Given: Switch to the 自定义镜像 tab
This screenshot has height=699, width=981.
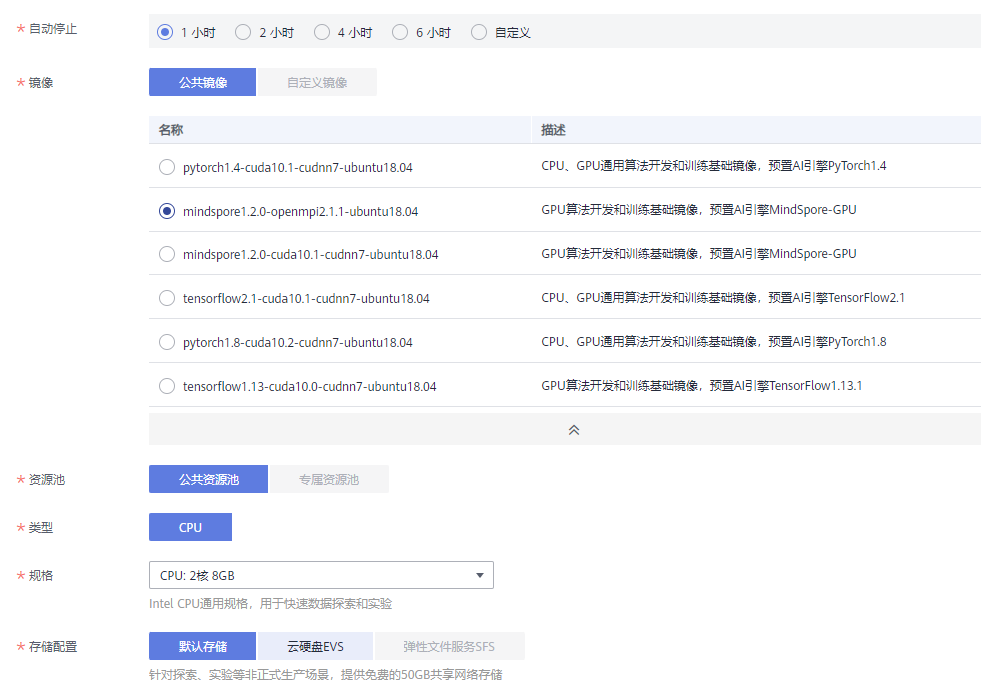Looking at the screenshot, I should (317, 82).
